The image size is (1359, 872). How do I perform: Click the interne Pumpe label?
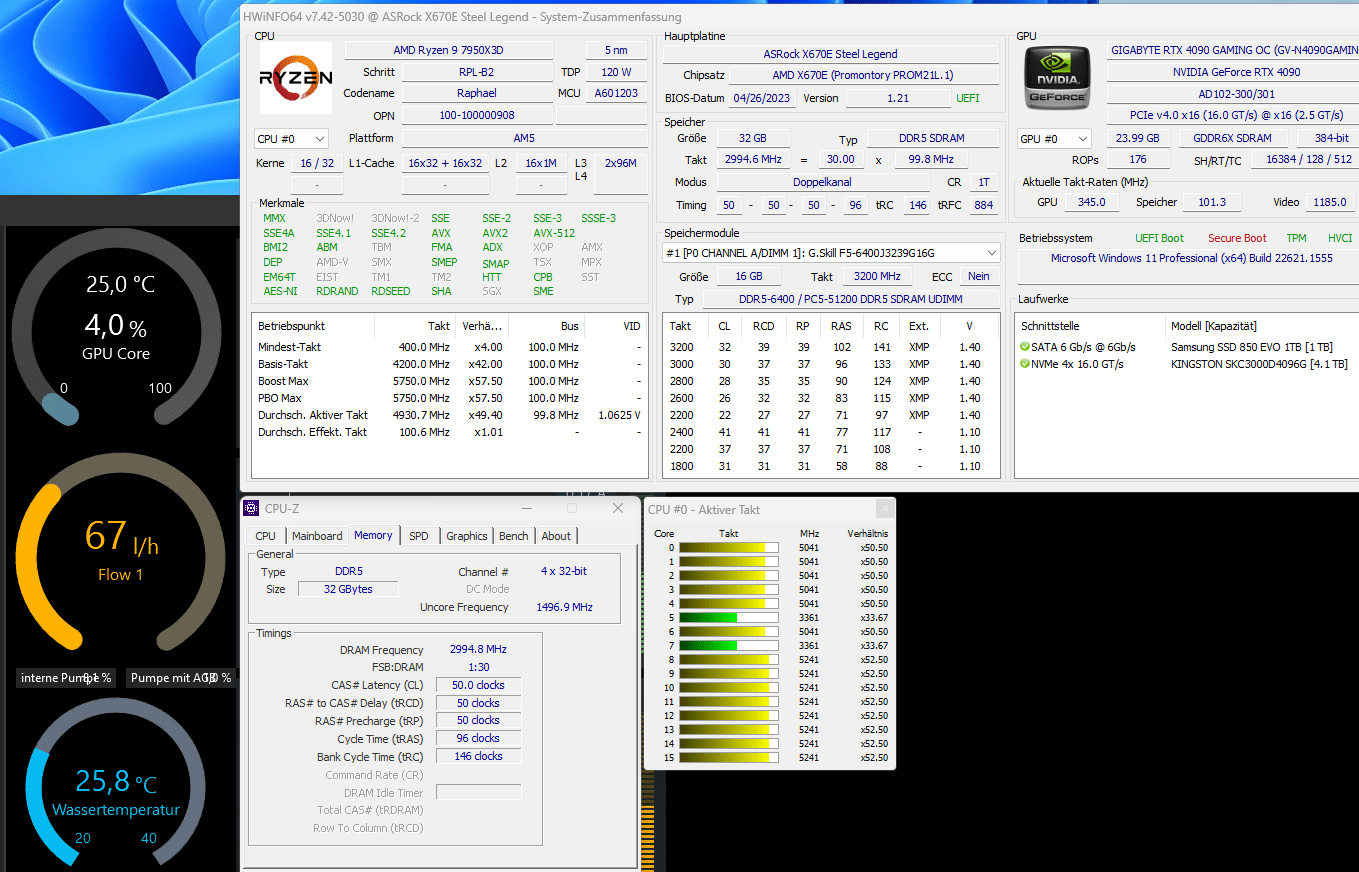click(x=67, y=678)
